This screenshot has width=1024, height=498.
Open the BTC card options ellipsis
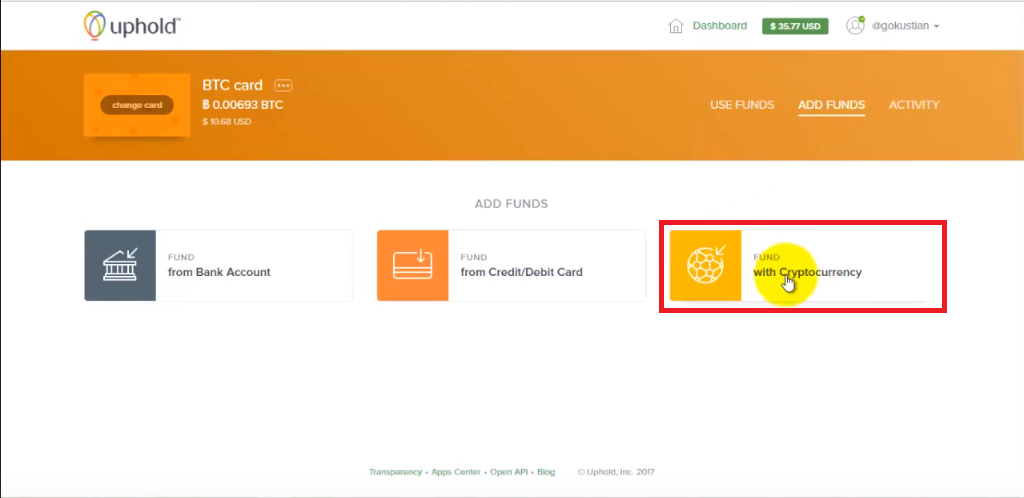click(283, 86)
